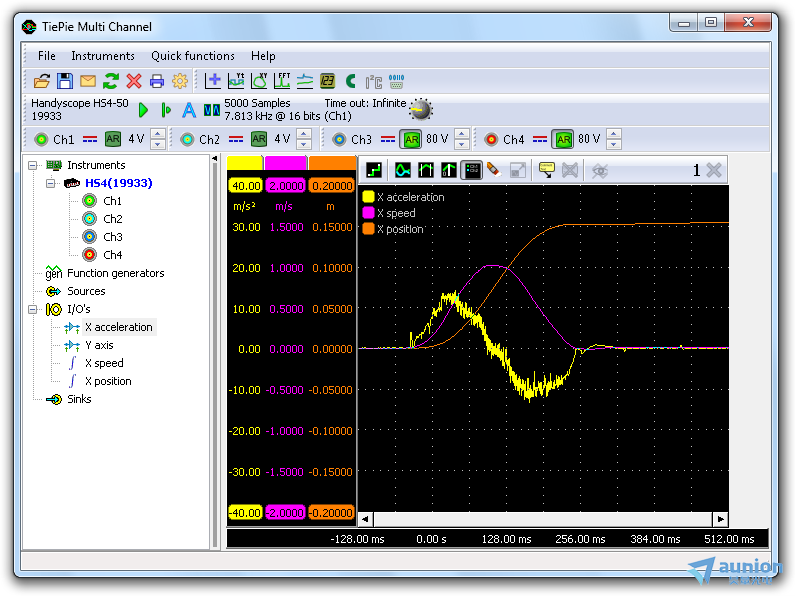The height and width of the screenshot is (596, 795).
Task: Click the time out rotary knob
Action: click(x=421, y=109)
